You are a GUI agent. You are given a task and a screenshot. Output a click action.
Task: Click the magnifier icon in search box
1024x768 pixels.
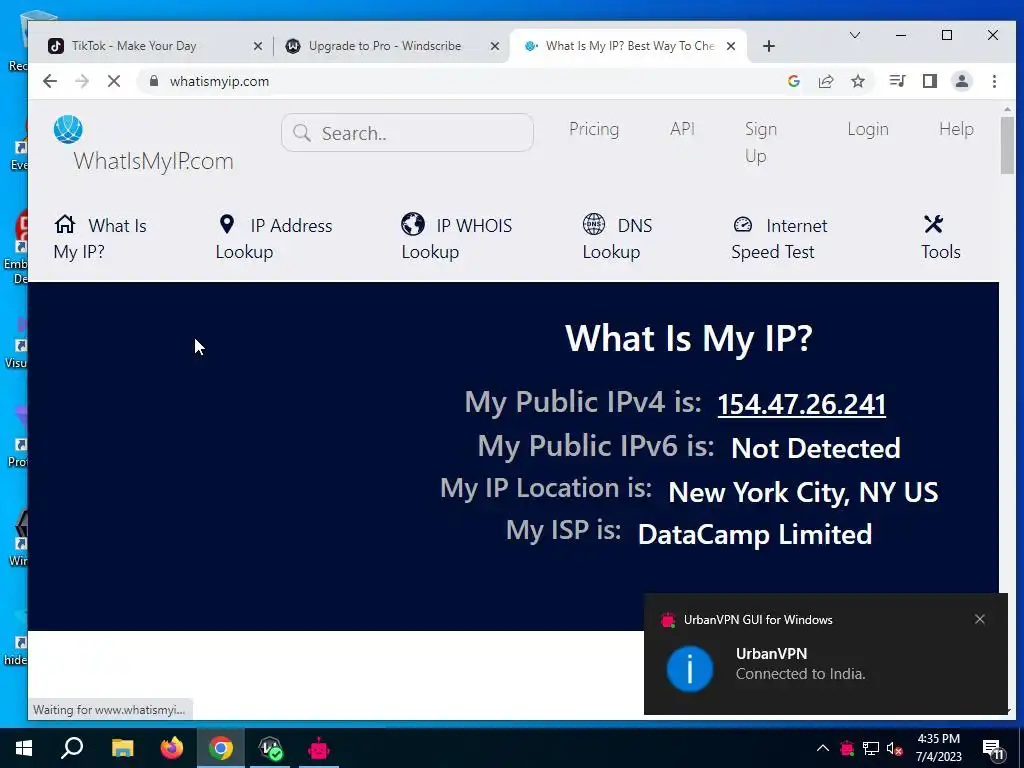pos(302,133)
